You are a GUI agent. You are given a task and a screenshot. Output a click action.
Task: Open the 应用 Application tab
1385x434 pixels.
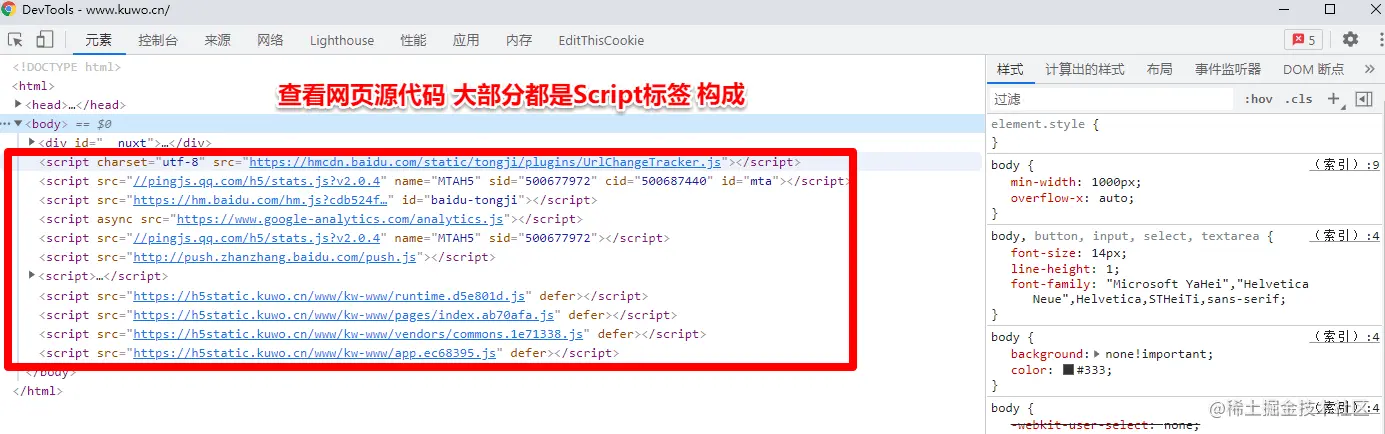(x=466, y=40)
